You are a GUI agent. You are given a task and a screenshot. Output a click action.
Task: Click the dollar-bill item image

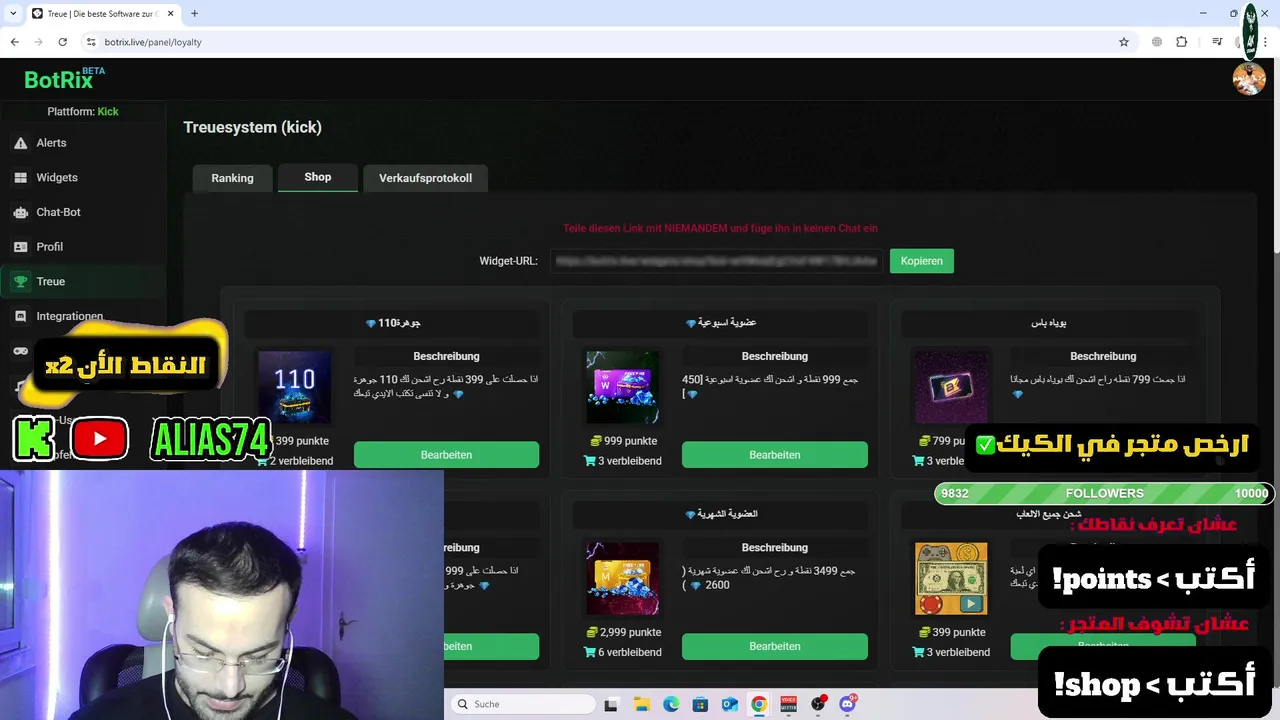(x=951, y=579)
